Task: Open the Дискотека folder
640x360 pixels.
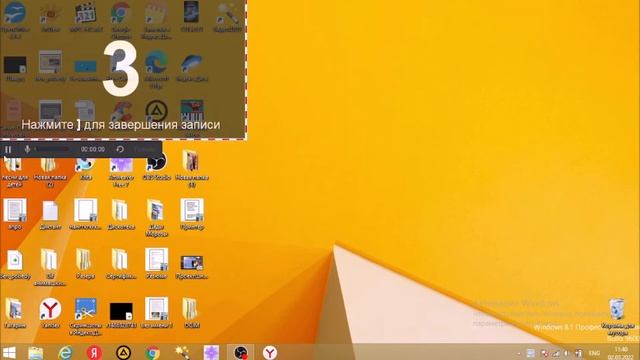Action: [120, 214]
